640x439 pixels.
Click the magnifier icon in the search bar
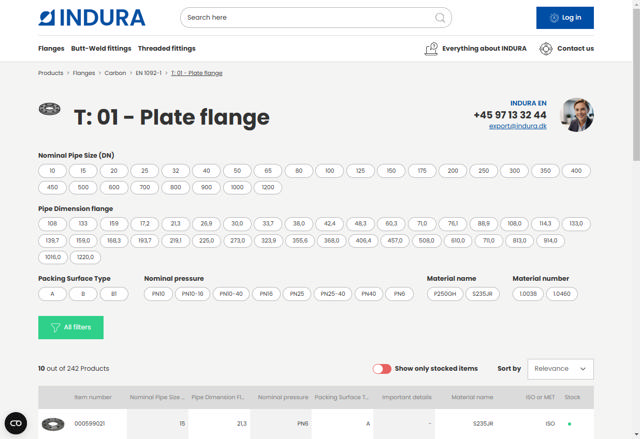(440, 18)
